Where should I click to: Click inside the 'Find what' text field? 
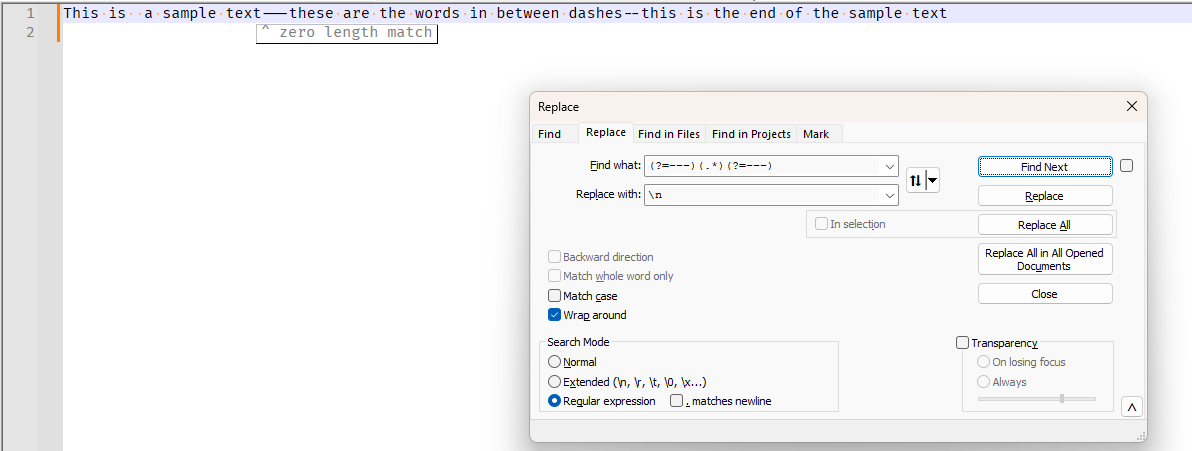coord(760,166)
